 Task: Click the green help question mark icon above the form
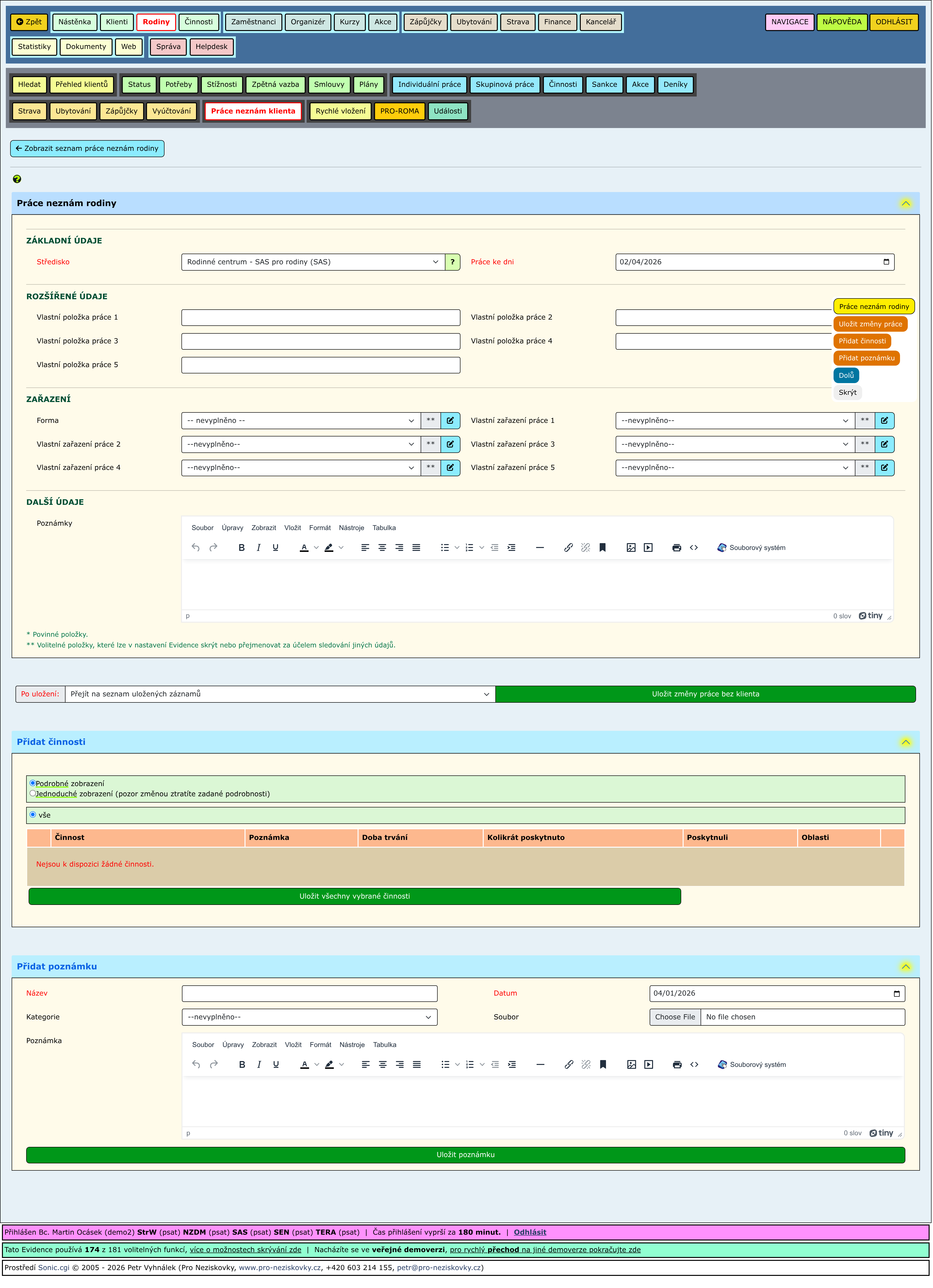(17, 179)
